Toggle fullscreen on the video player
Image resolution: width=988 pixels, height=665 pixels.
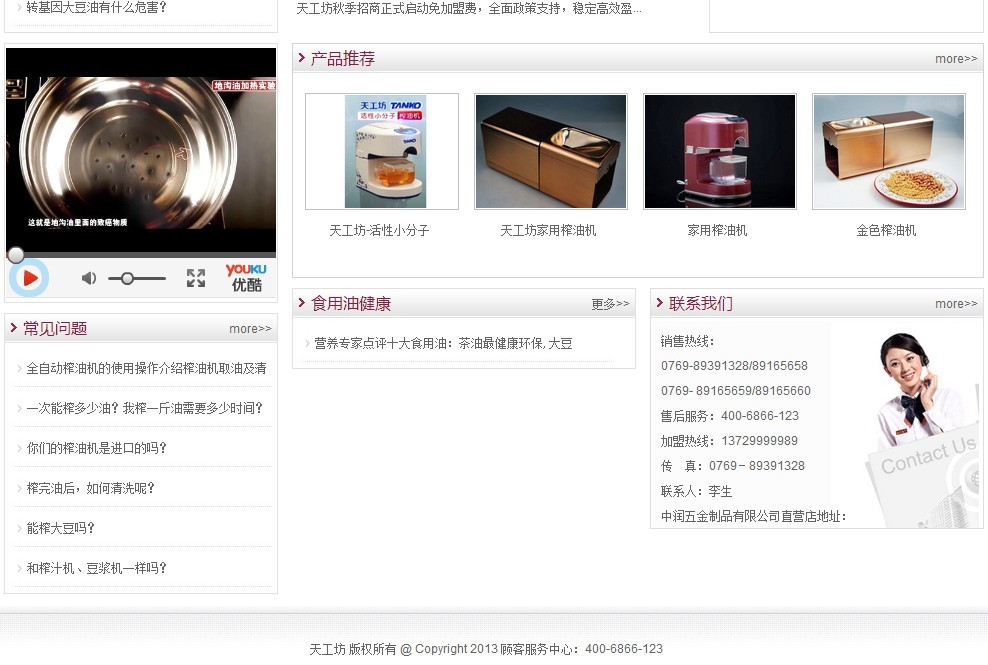tap(196, 278)
